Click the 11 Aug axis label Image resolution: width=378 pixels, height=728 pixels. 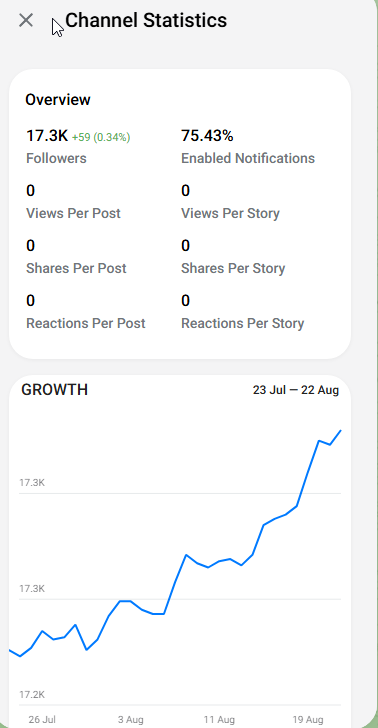click(x=219, y=720)
